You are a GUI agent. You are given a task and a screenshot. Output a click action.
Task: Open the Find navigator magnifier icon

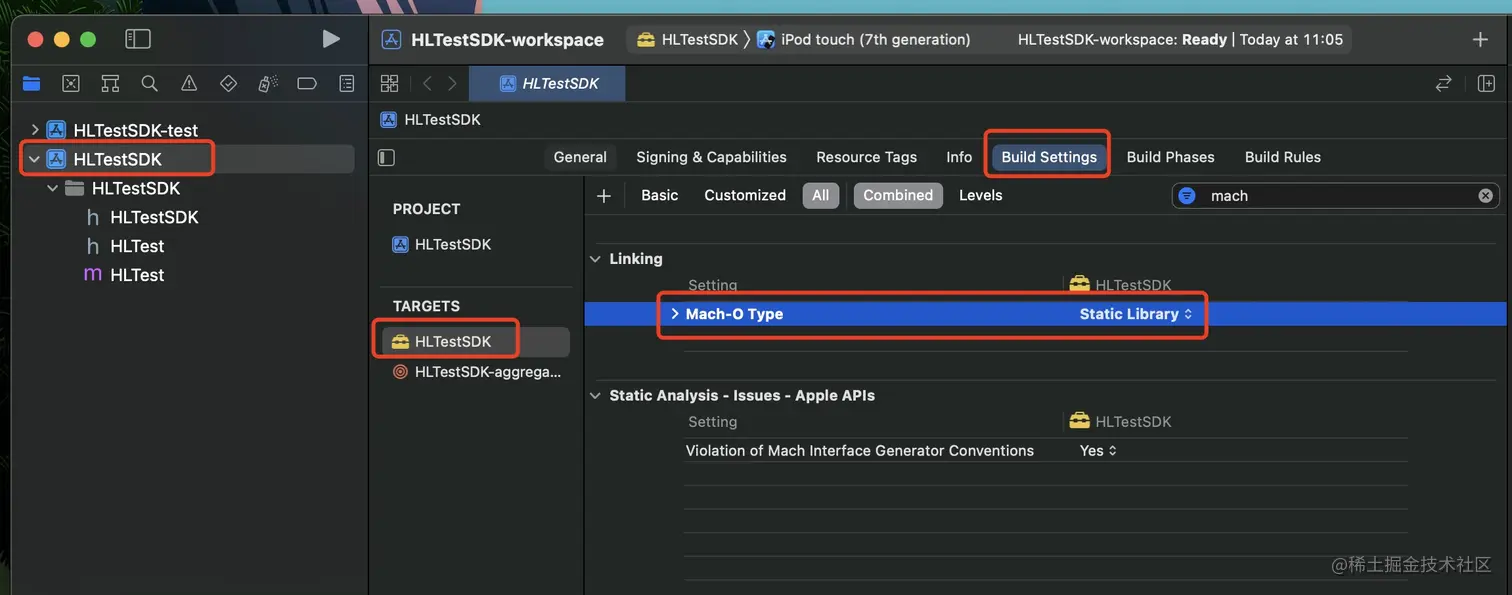tap(150, 83)
